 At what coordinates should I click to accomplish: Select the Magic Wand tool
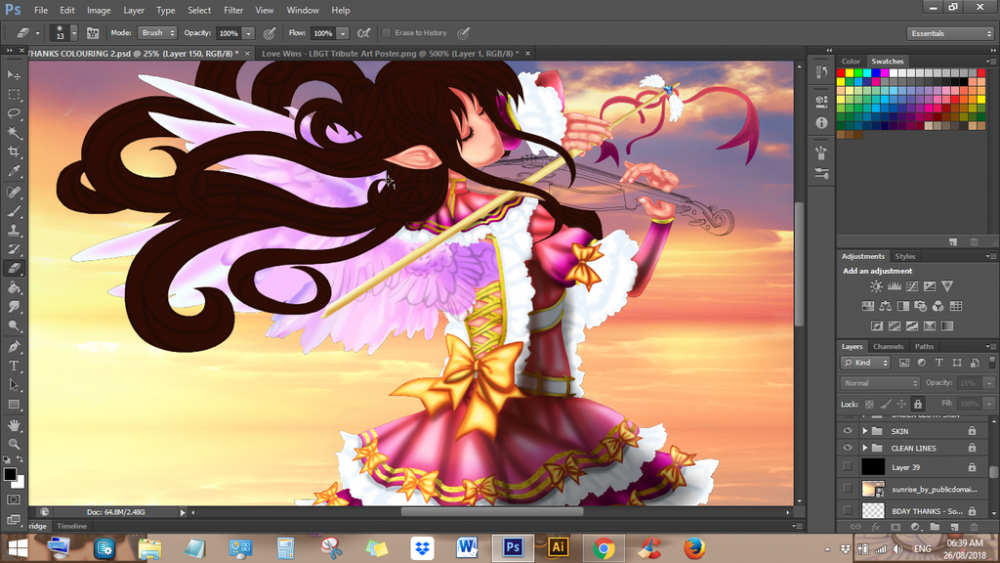pos(14,133)
